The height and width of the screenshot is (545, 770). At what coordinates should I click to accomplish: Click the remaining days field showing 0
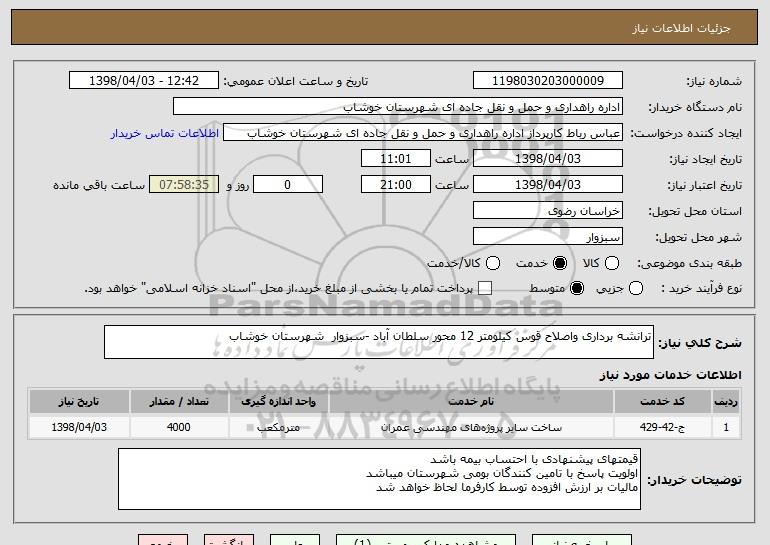[288, 185]
